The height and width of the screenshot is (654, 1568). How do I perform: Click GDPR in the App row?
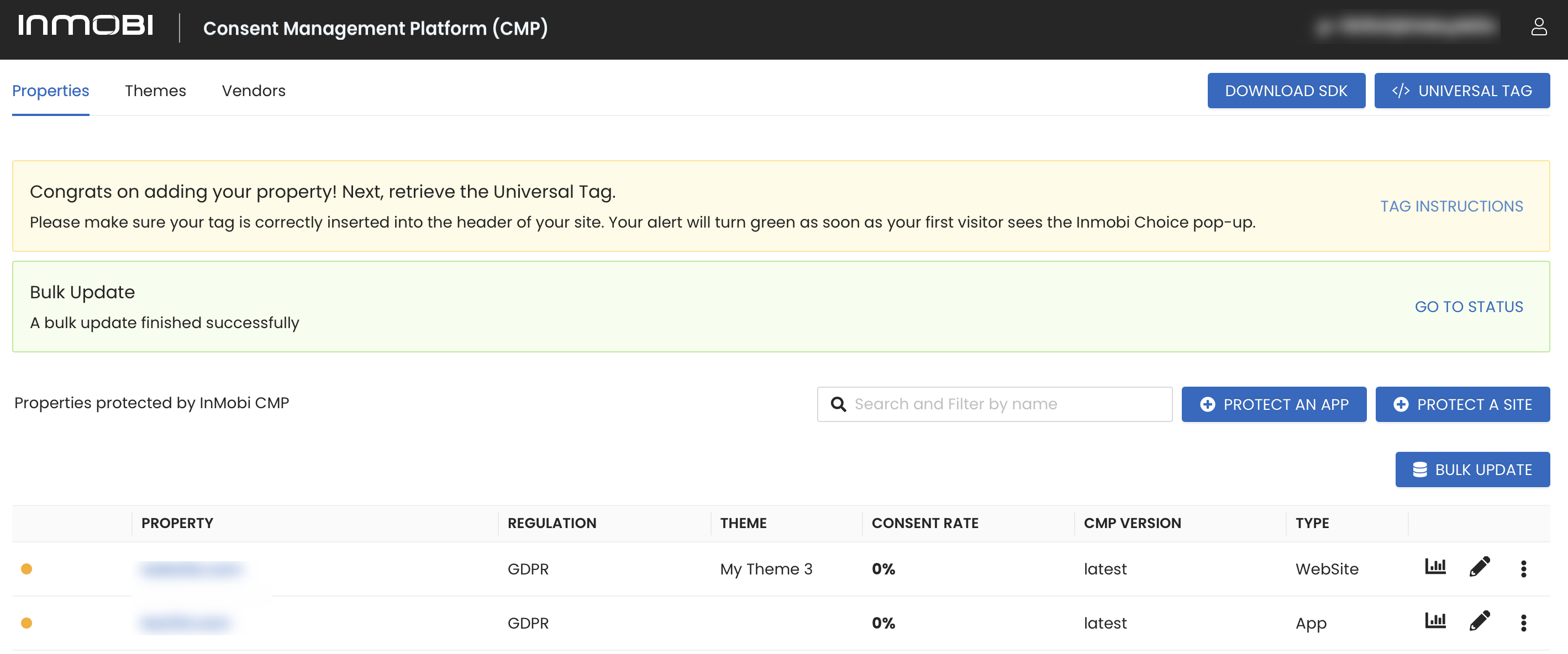(528, 623)
